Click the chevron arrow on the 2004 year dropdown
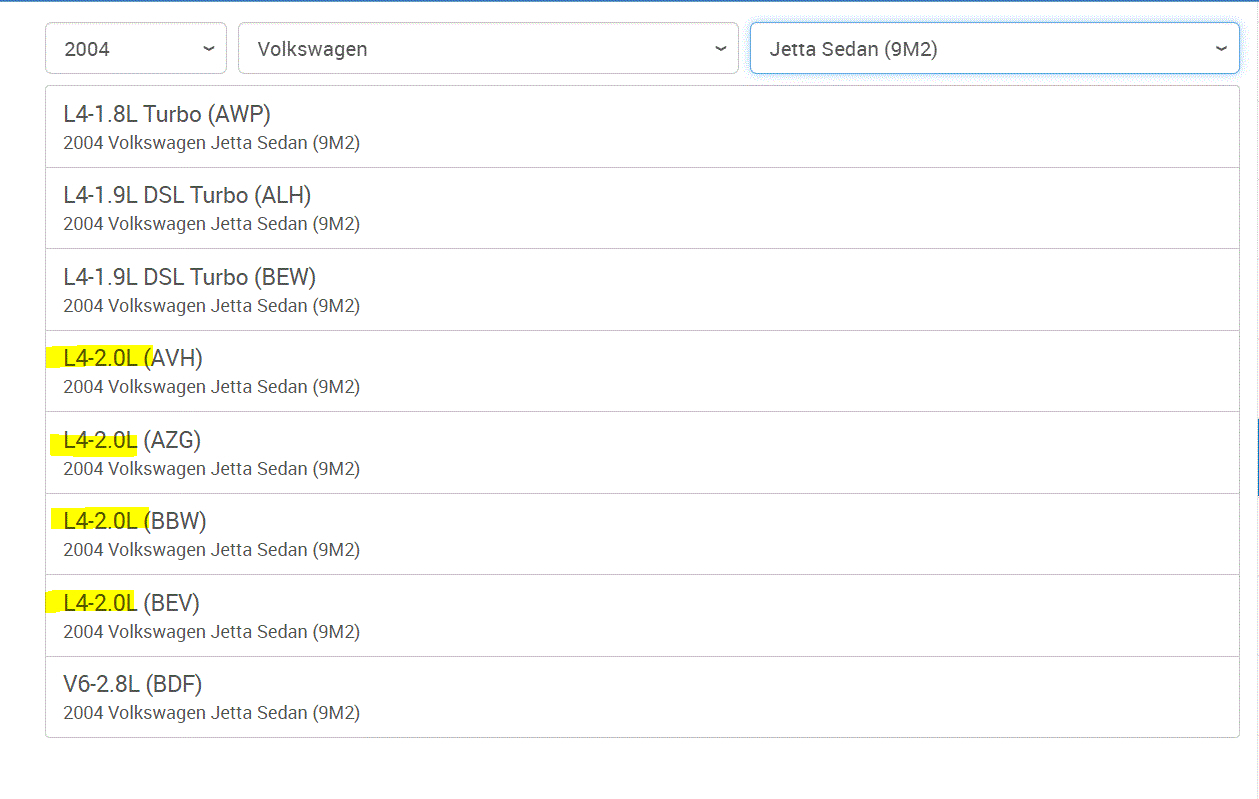This screenshot has height=799, width=1259. pos(208,48)
